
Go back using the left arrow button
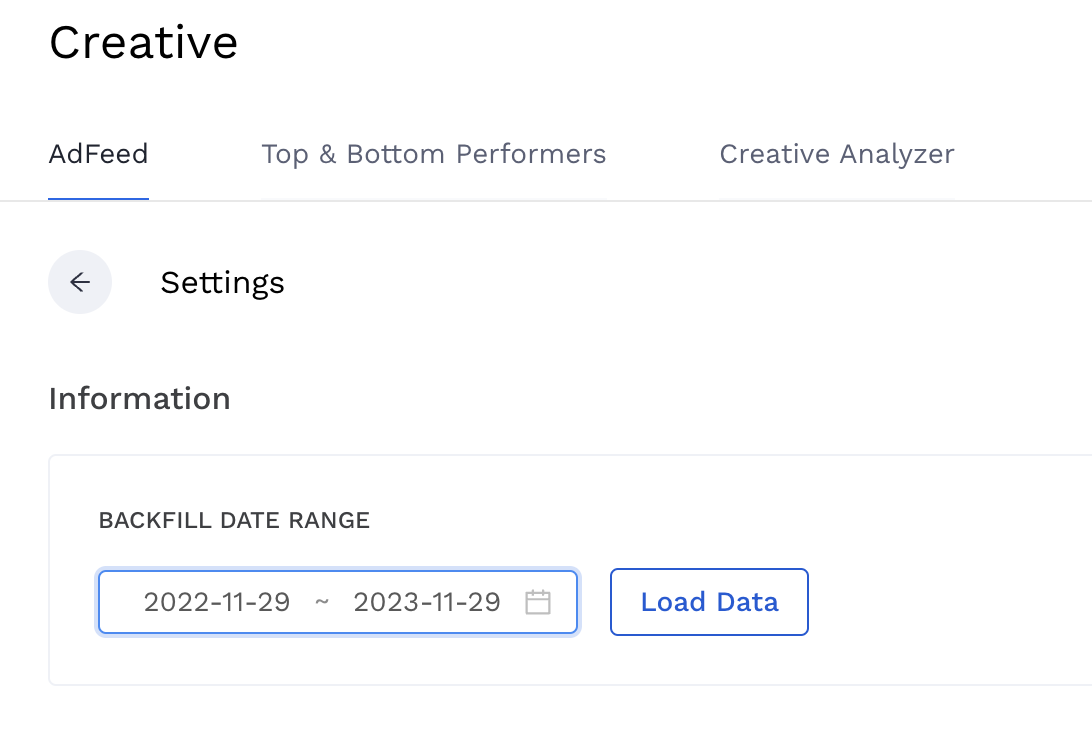point(80,282)
